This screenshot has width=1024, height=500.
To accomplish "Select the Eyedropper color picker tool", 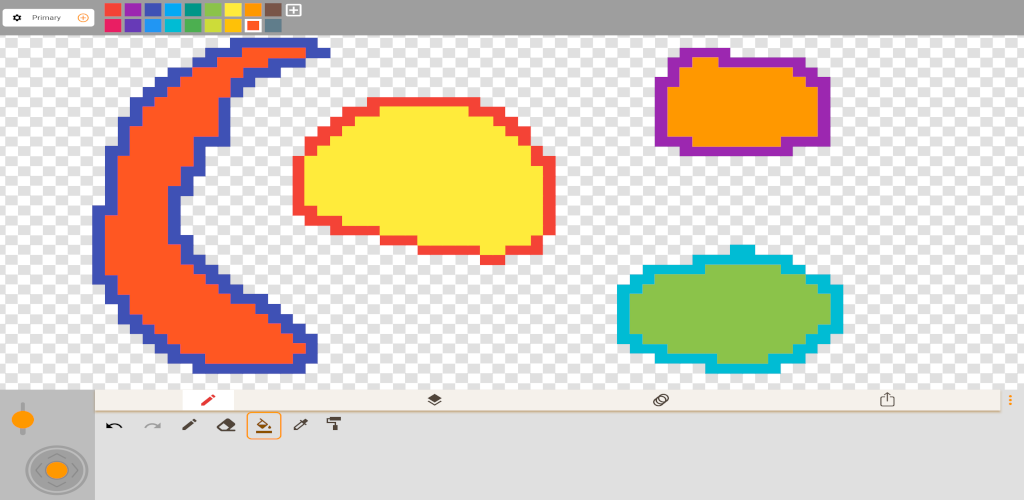I will (300, 426).
